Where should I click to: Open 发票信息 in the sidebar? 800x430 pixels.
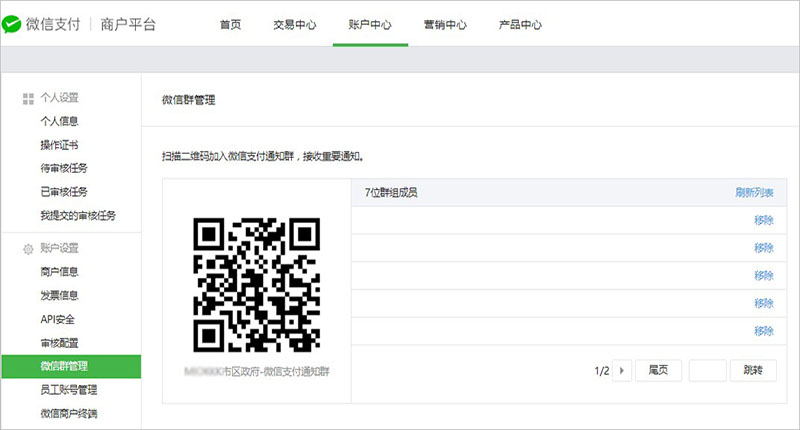(59, 295)
